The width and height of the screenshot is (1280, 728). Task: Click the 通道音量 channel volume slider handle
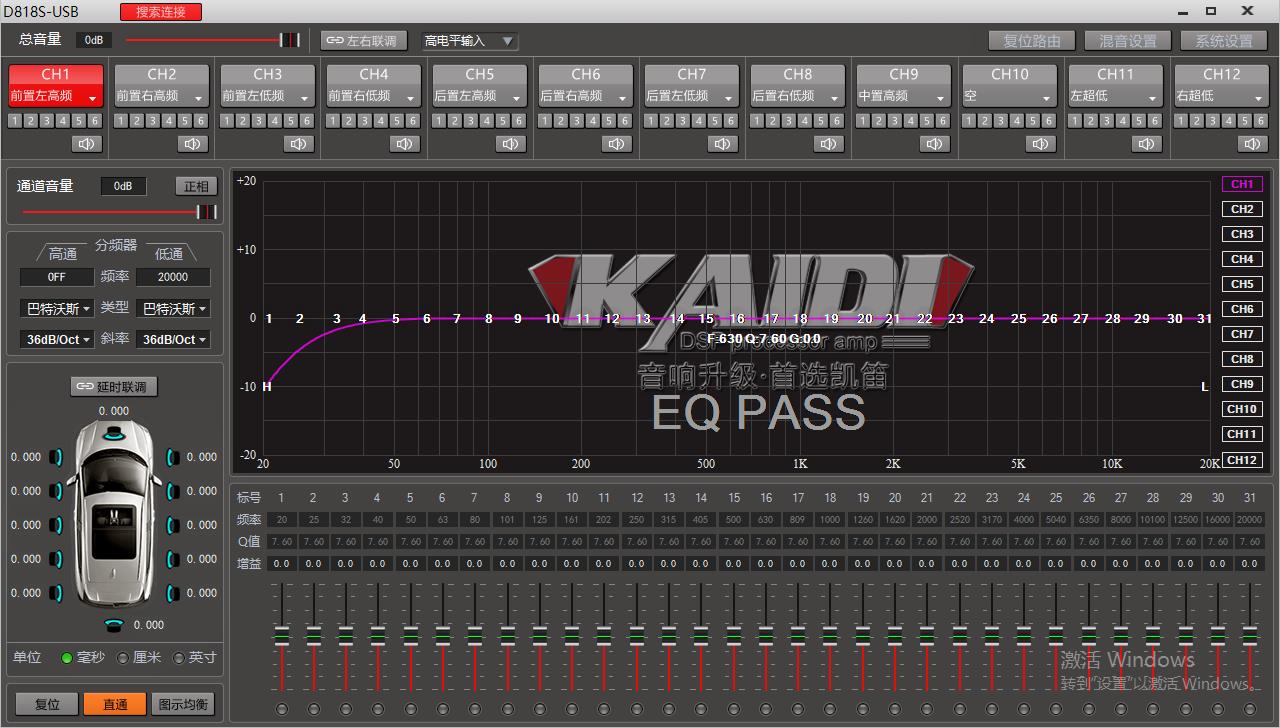(206, 212)
